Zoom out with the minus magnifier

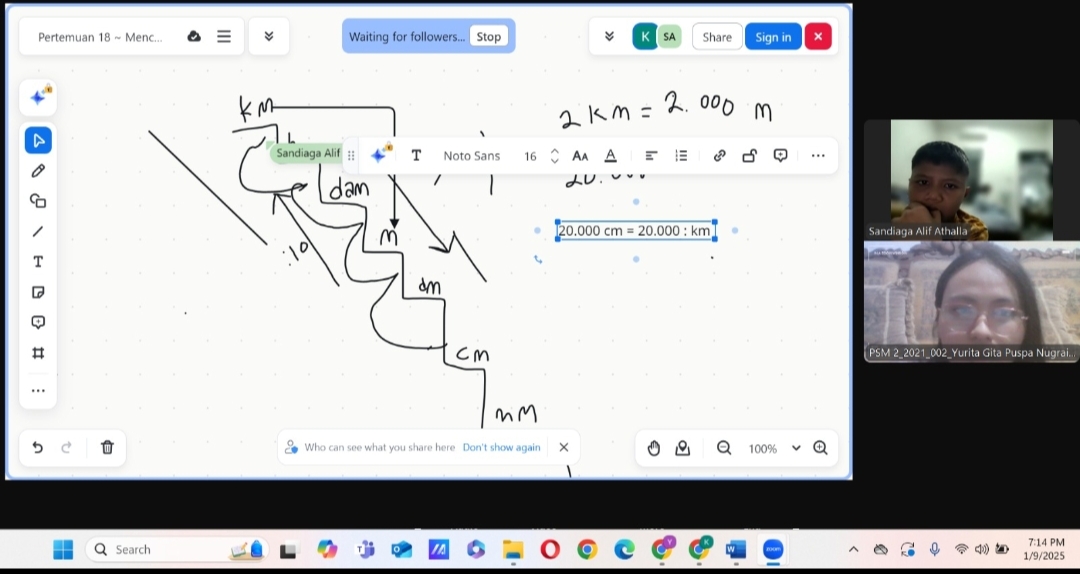pos(724,449)
